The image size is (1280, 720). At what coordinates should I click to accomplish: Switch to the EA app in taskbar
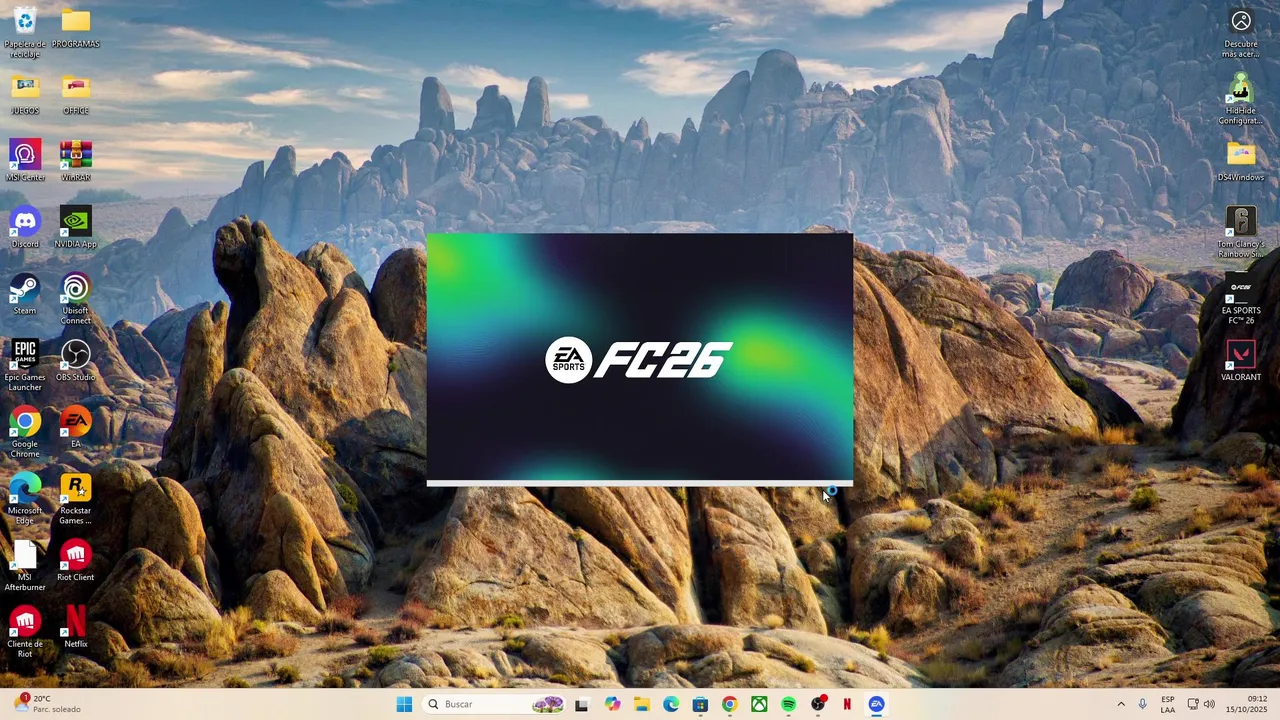pyautogui.click(x=876, y=704)
